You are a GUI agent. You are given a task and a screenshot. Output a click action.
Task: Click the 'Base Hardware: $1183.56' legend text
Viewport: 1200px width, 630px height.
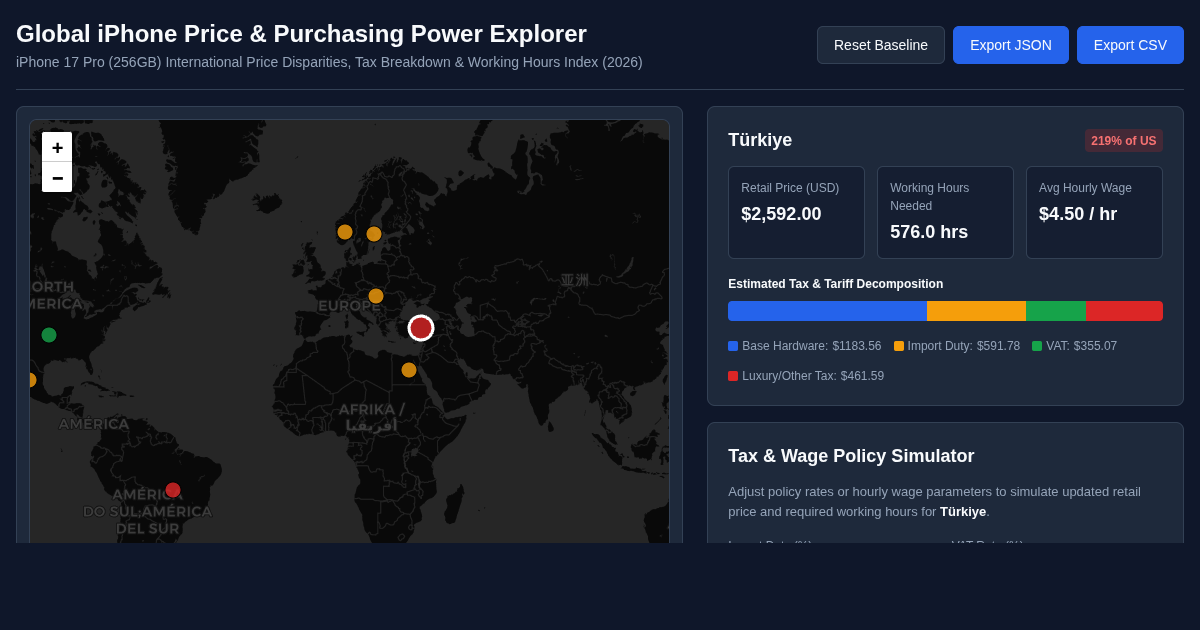(x=812, y=346)
